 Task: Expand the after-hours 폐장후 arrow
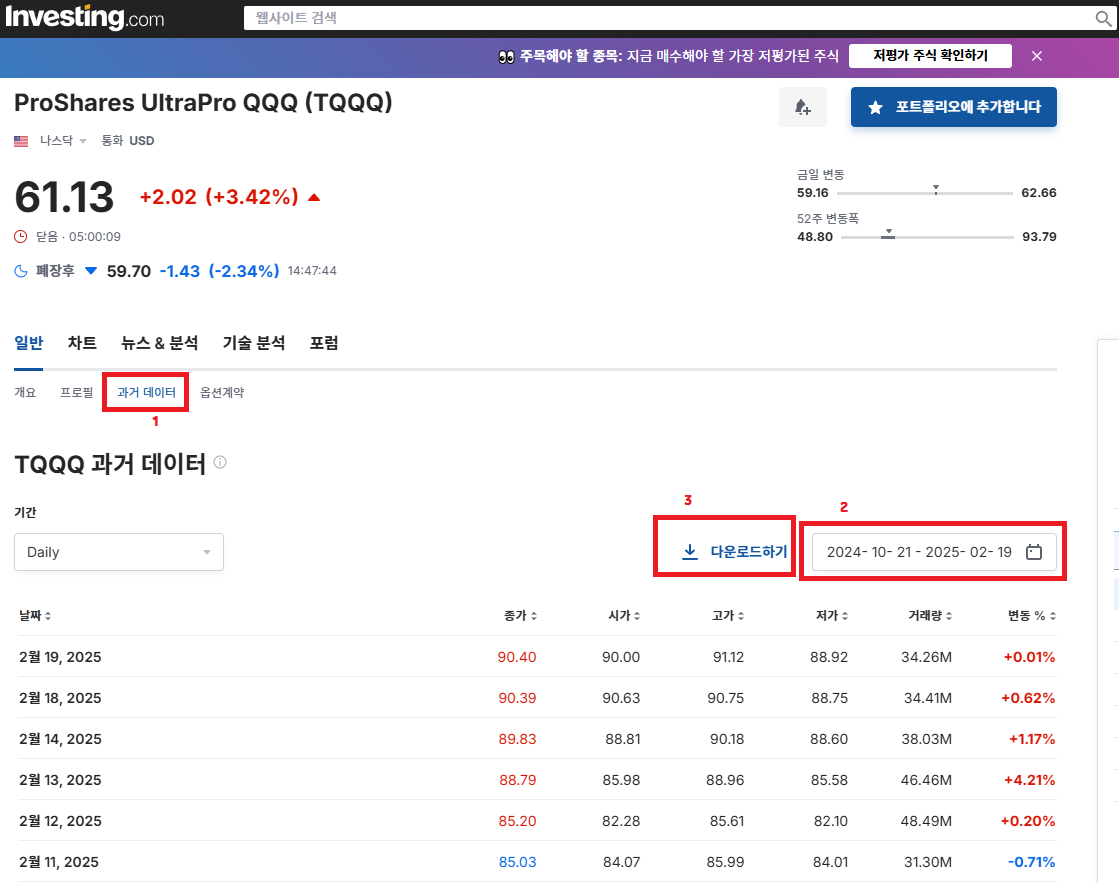pyautogui.click(x=91, y=271)
